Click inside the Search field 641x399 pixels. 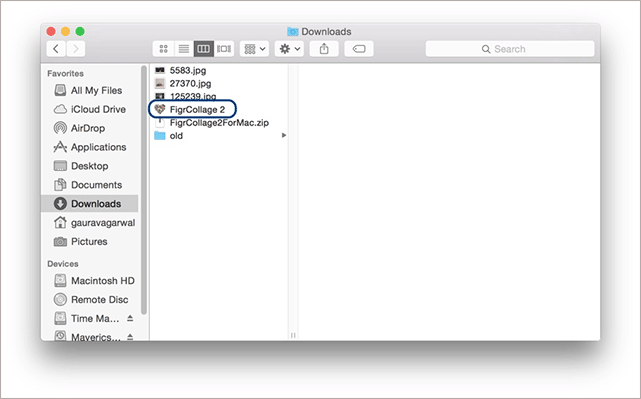click(x=510, y=49)
